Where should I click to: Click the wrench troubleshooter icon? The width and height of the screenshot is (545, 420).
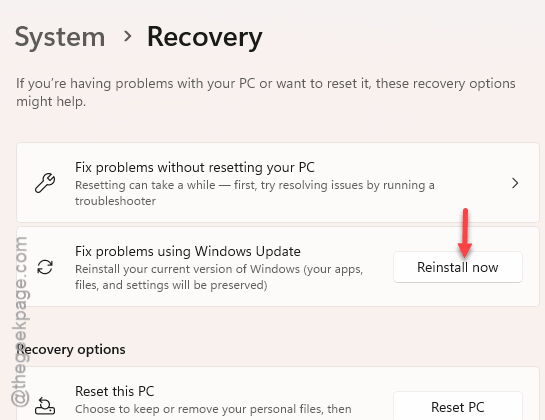point(45,183)
